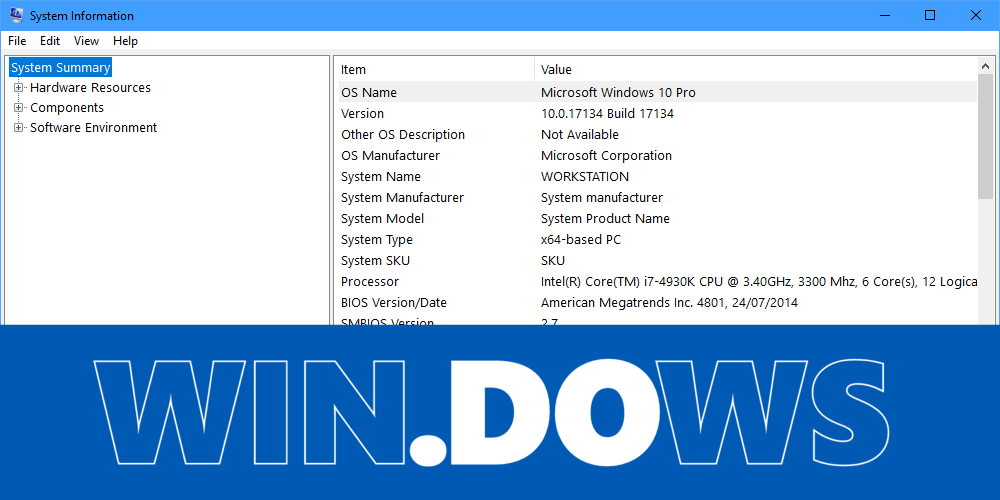Click the Not Available value
Image resolution: width=1000 pixels, height=500 pixels.
pyautogui.click(x=580, y=135)
